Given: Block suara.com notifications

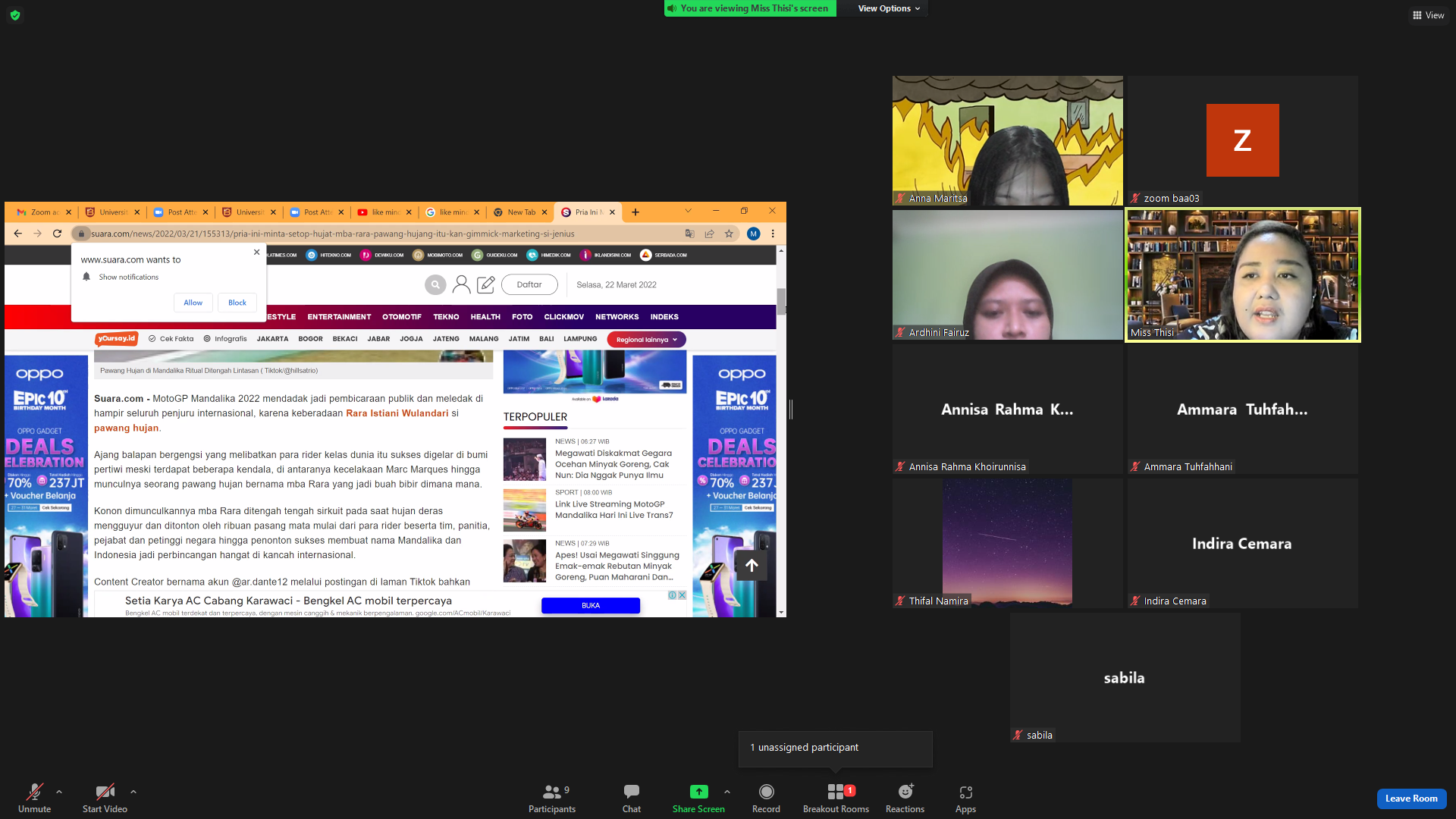Looking at the screenshot, I should tap(237, 303).
